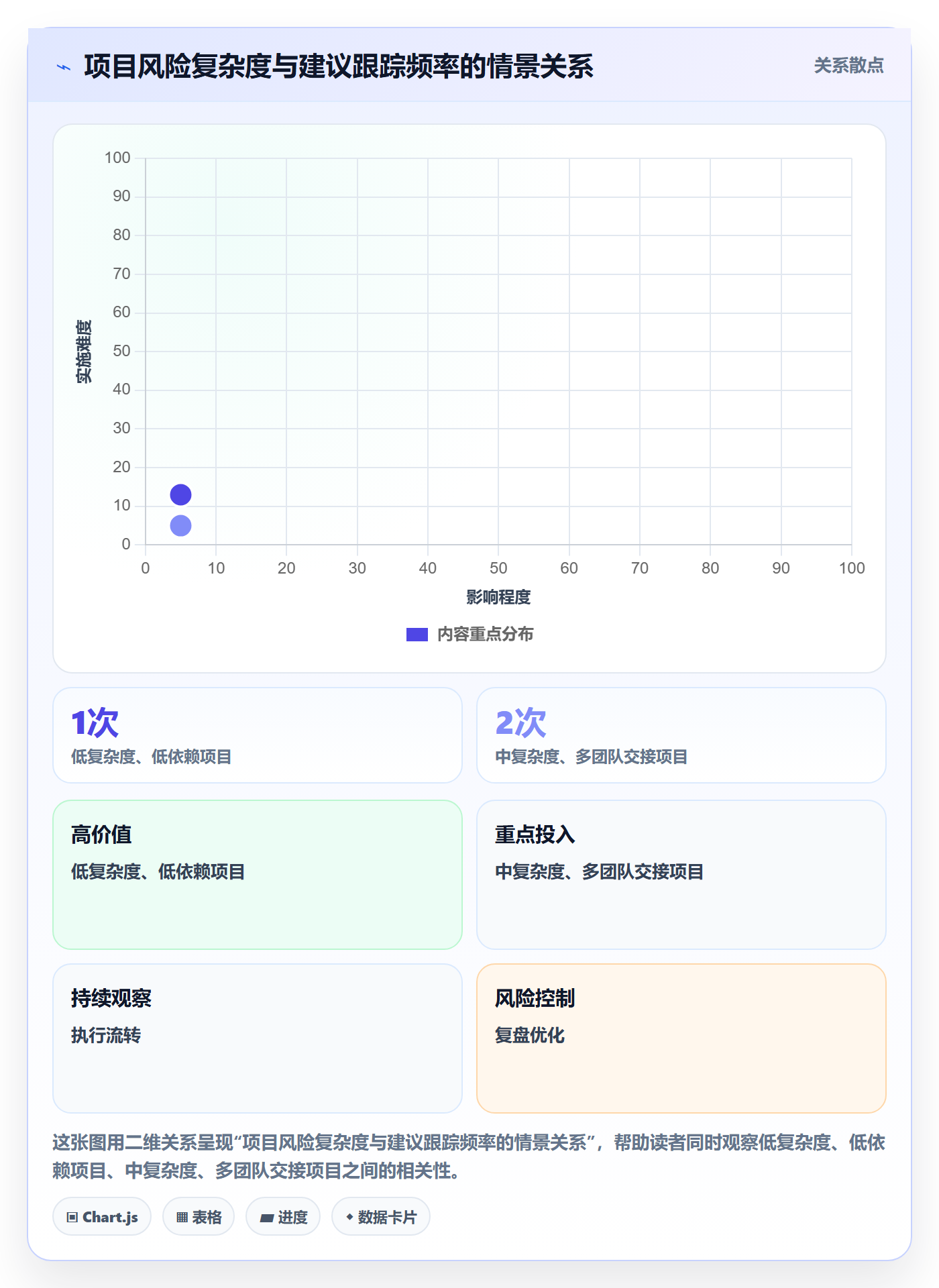This screenshot has width=939, height=1288.
Task: Open the 持续观察 quadrant card
Action: tap(258, 1038)
